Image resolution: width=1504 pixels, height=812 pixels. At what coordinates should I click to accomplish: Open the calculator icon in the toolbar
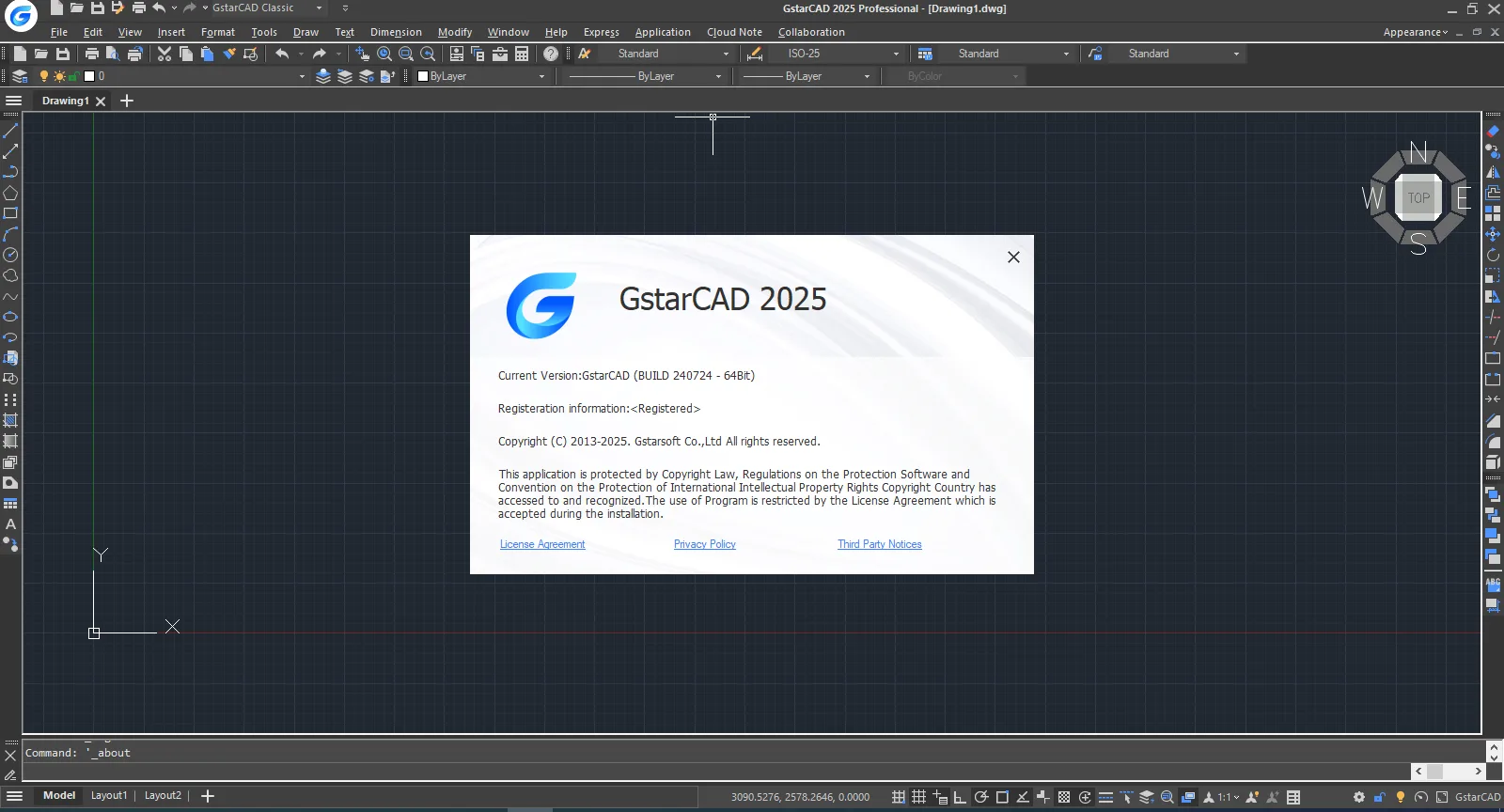[522, 54]
